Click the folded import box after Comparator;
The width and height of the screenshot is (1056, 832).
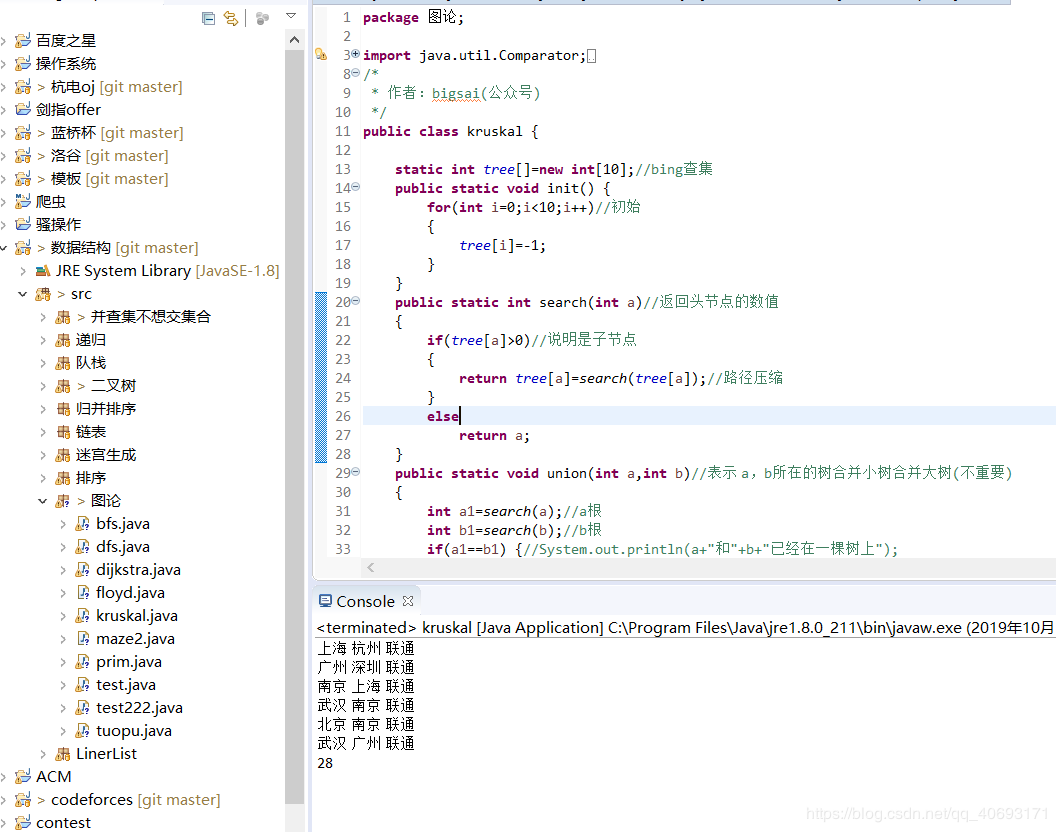coord(591,56)
